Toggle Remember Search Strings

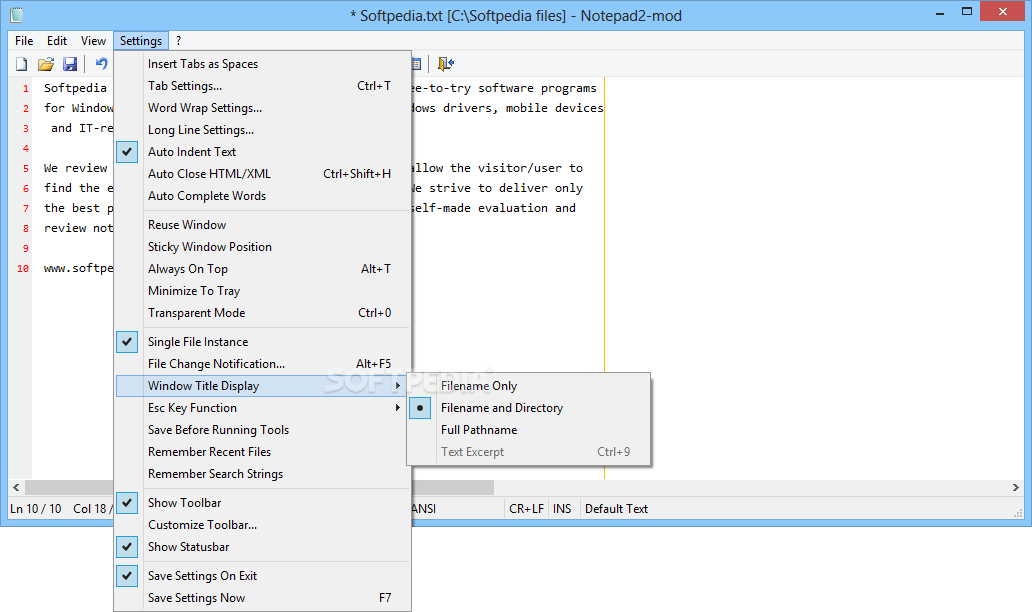coord(263,474)
